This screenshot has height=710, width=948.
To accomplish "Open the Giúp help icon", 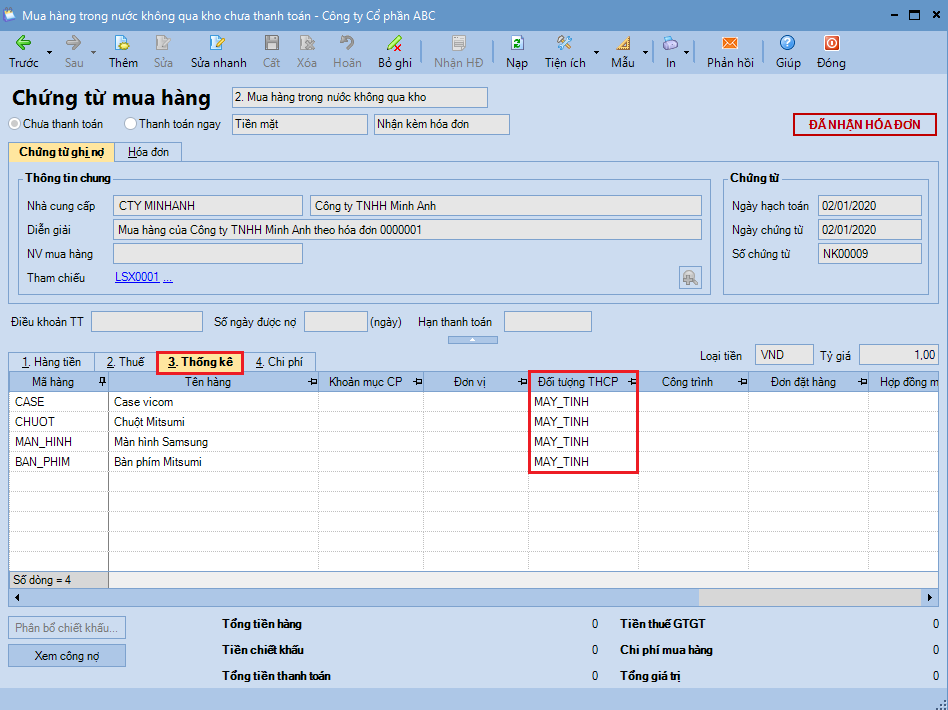I will (x=788, y=43).
